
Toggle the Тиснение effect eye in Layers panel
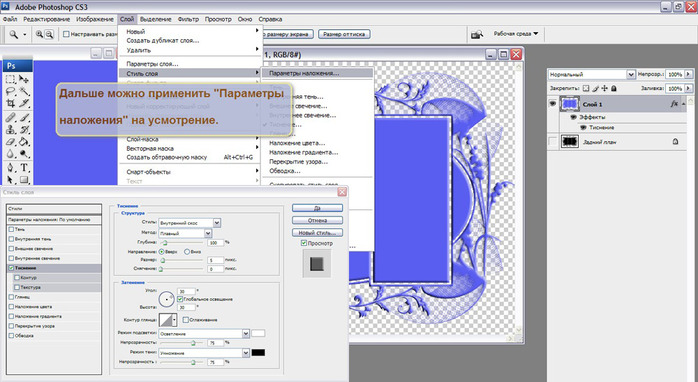click(583, 127)
